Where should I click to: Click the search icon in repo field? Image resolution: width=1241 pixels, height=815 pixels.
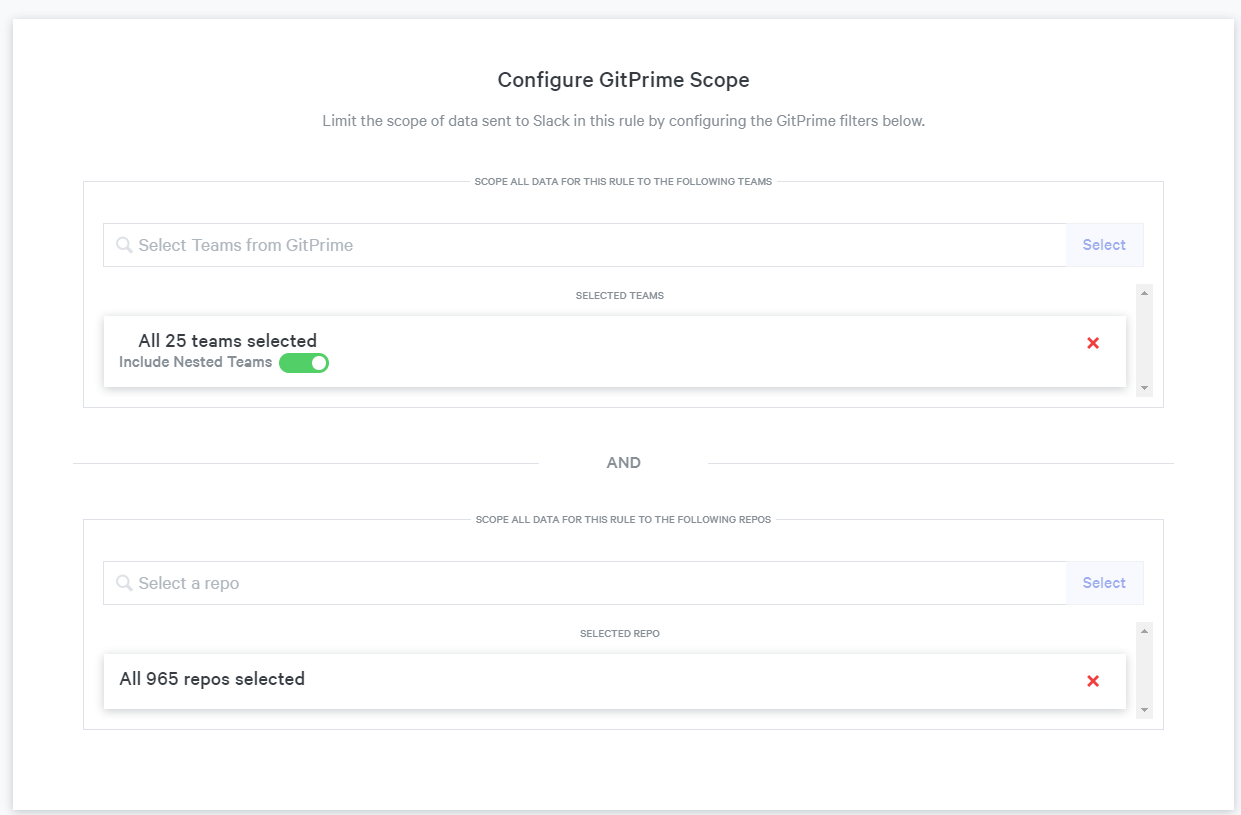coord(124,583)
